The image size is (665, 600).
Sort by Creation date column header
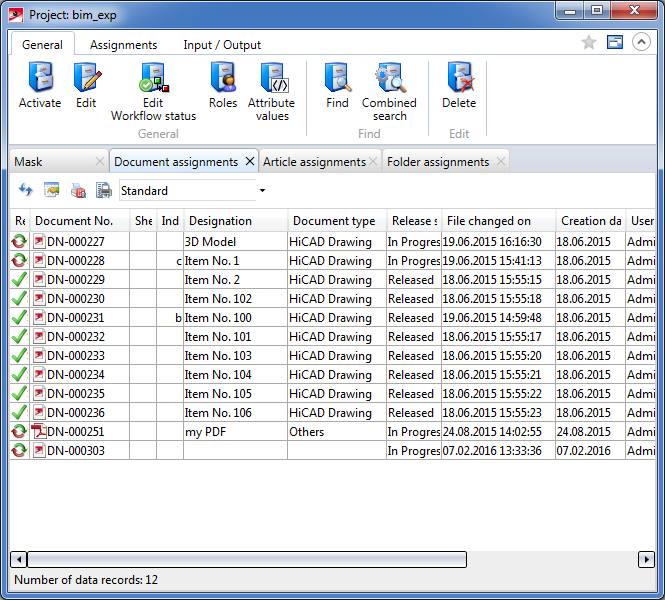[591, 220]
